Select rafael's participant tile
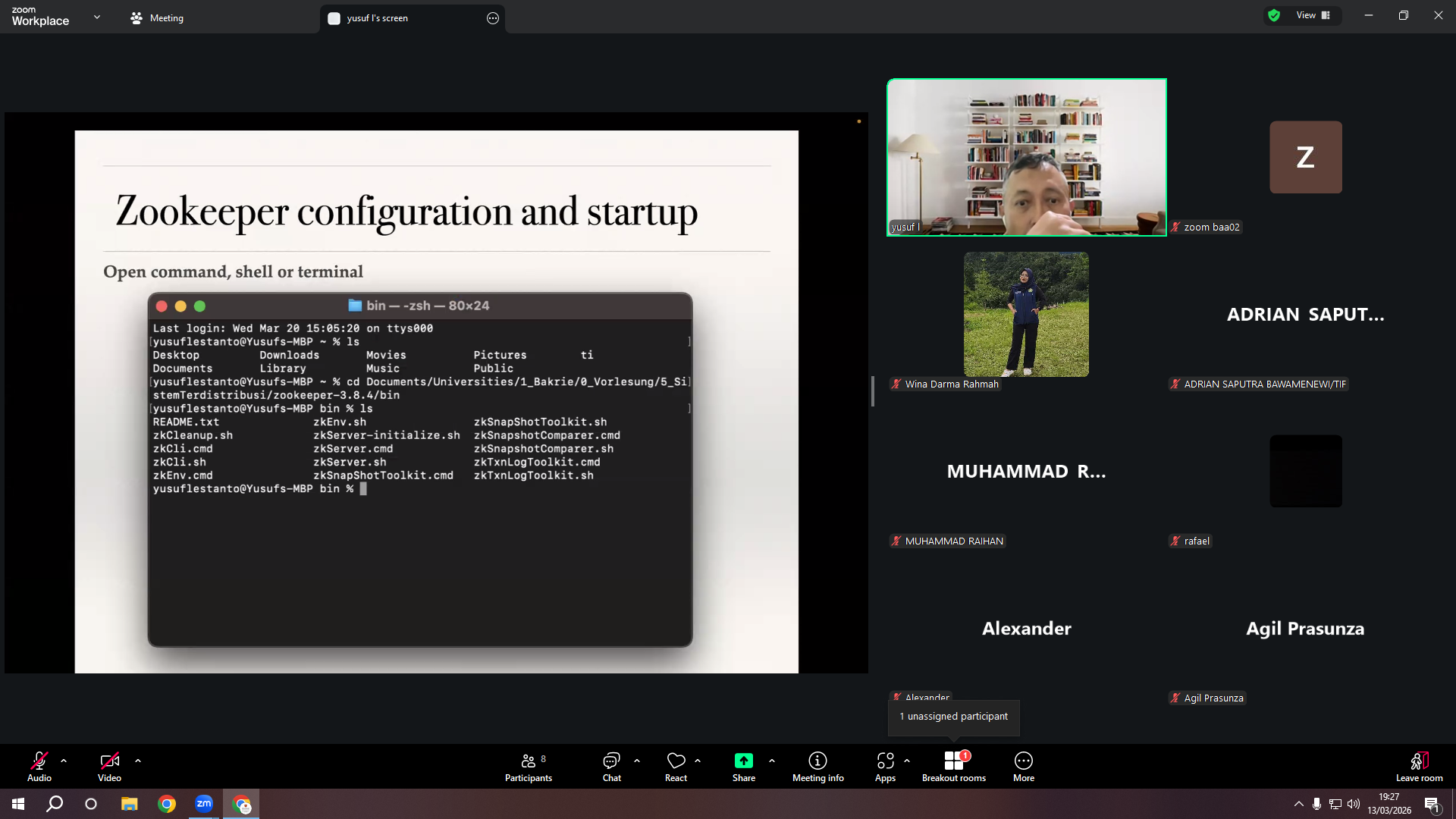 (1306, 472)
